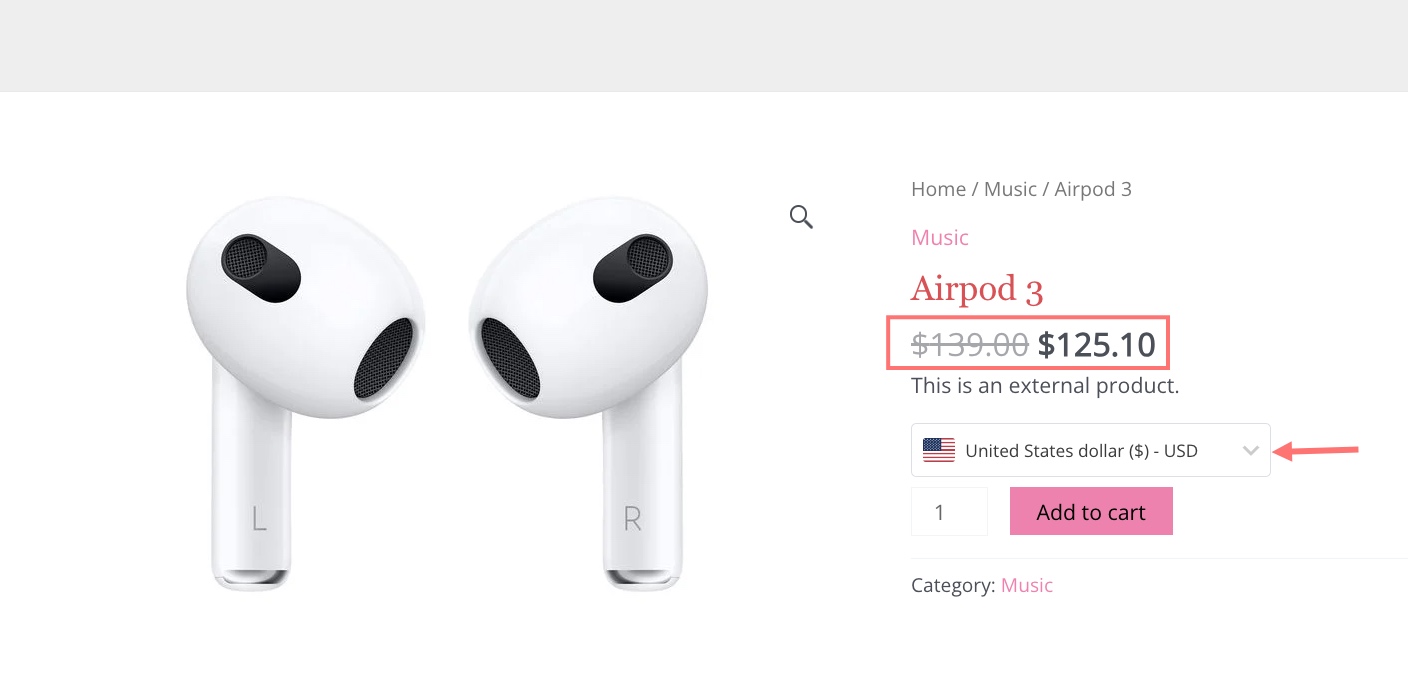1408x692 pixels.
Task: Expand the currency dropdown chevron arrow
Action: click(1250, 450)
